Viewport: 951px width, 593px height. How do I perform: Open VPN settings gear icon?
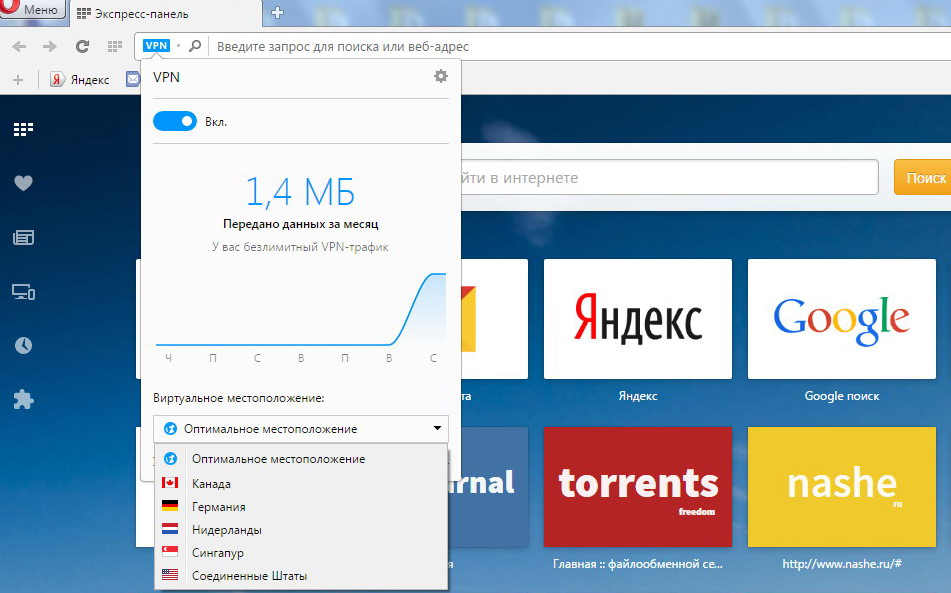[x=441, y=76]
